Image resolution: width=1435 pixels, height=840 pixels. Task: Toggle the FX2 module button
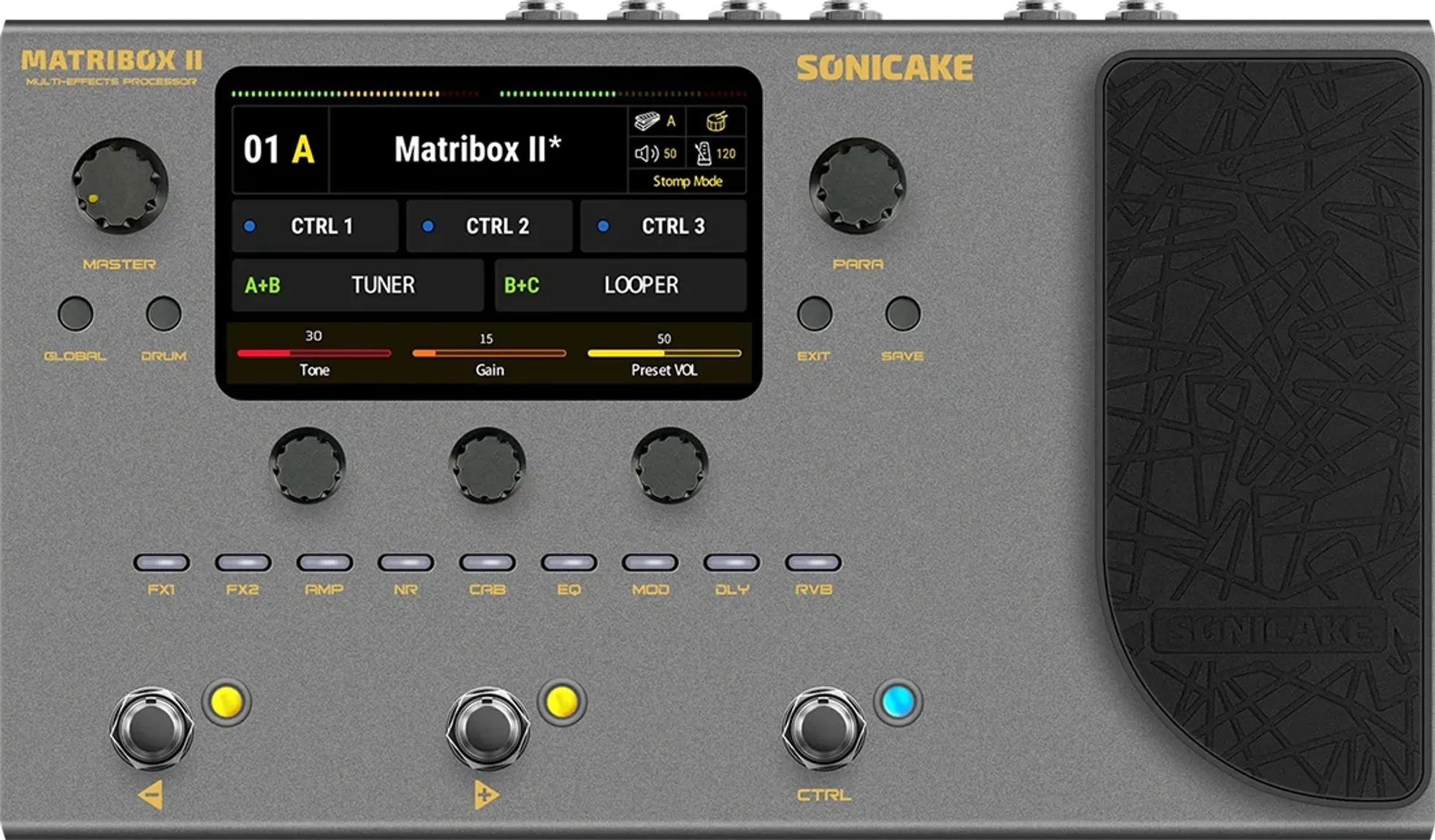pyautogui.click(x=243, y=562)
